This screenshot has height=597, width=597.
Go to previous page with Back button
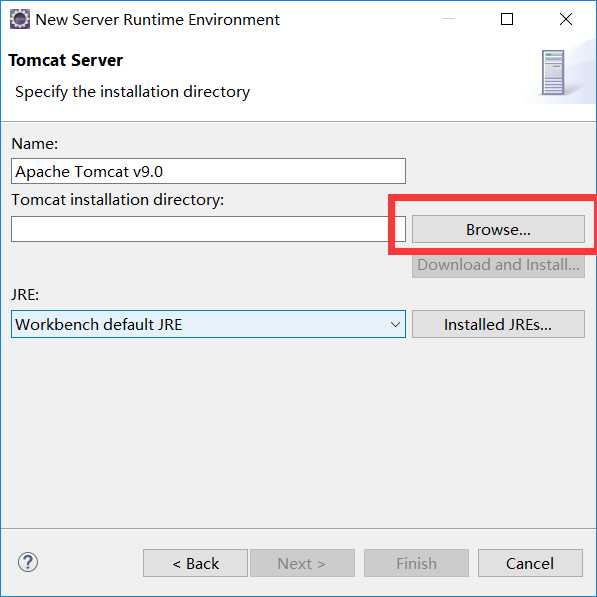195,563
